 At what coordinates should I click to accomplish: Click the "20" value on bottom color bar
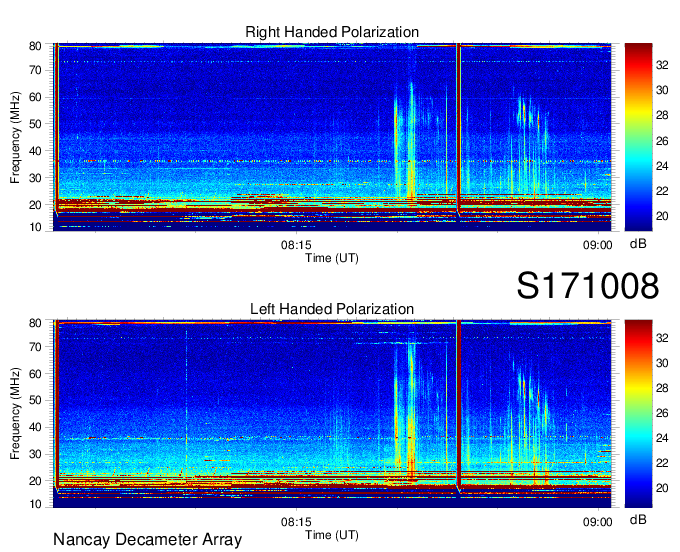[662, 488]
